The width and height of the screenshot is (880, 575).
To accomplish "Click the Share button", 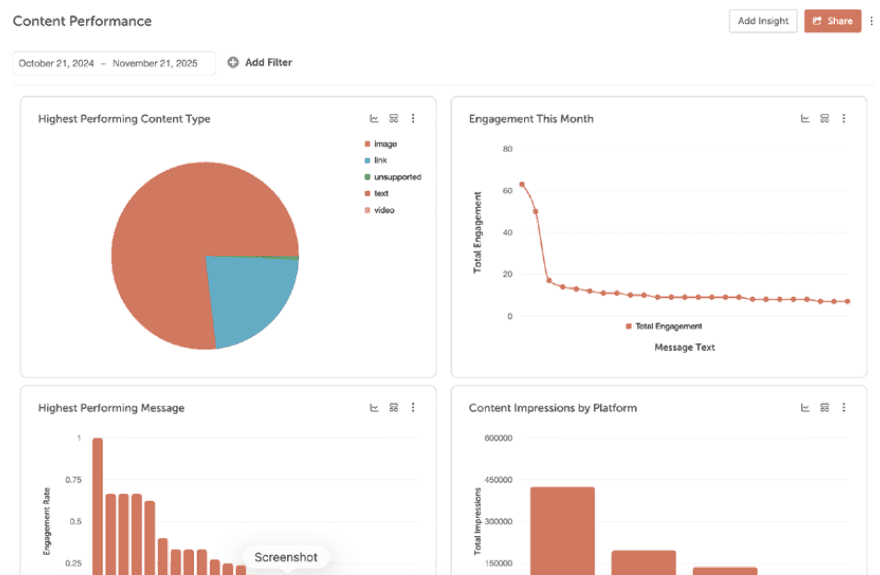I will (x=832, y=21).
